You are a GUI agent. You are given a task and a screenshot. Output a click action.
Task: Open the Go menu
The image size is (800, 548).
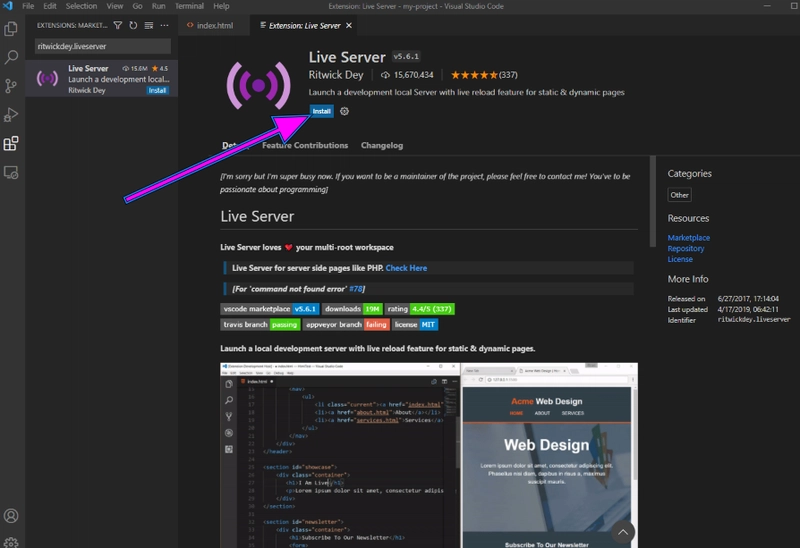tap(137, 6)
